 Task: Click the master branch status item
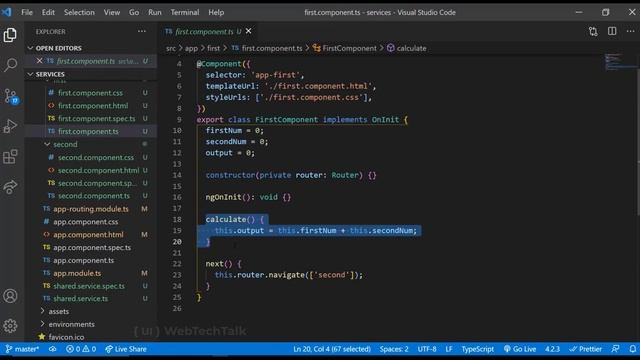tap(22, 349)
